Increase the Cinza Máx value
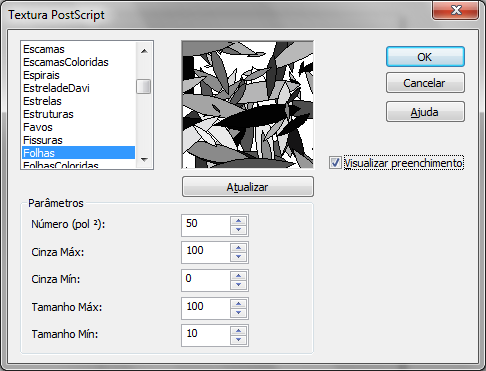The image size is (486, 371). tap(239, 248)
